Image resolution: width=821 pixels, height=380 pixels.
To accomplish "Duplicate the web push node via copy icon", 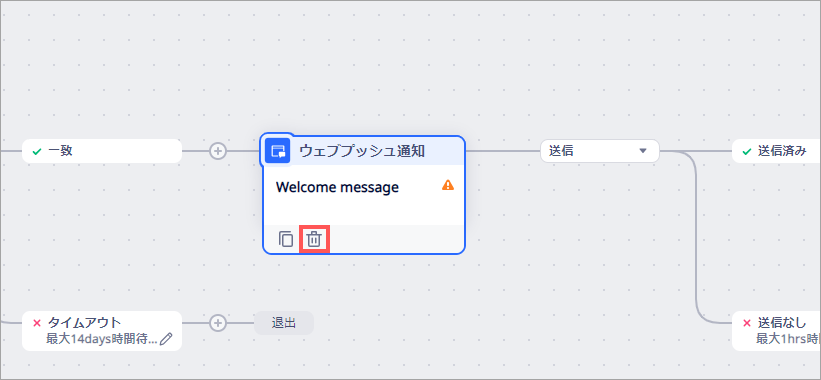I will click(285, 239).
